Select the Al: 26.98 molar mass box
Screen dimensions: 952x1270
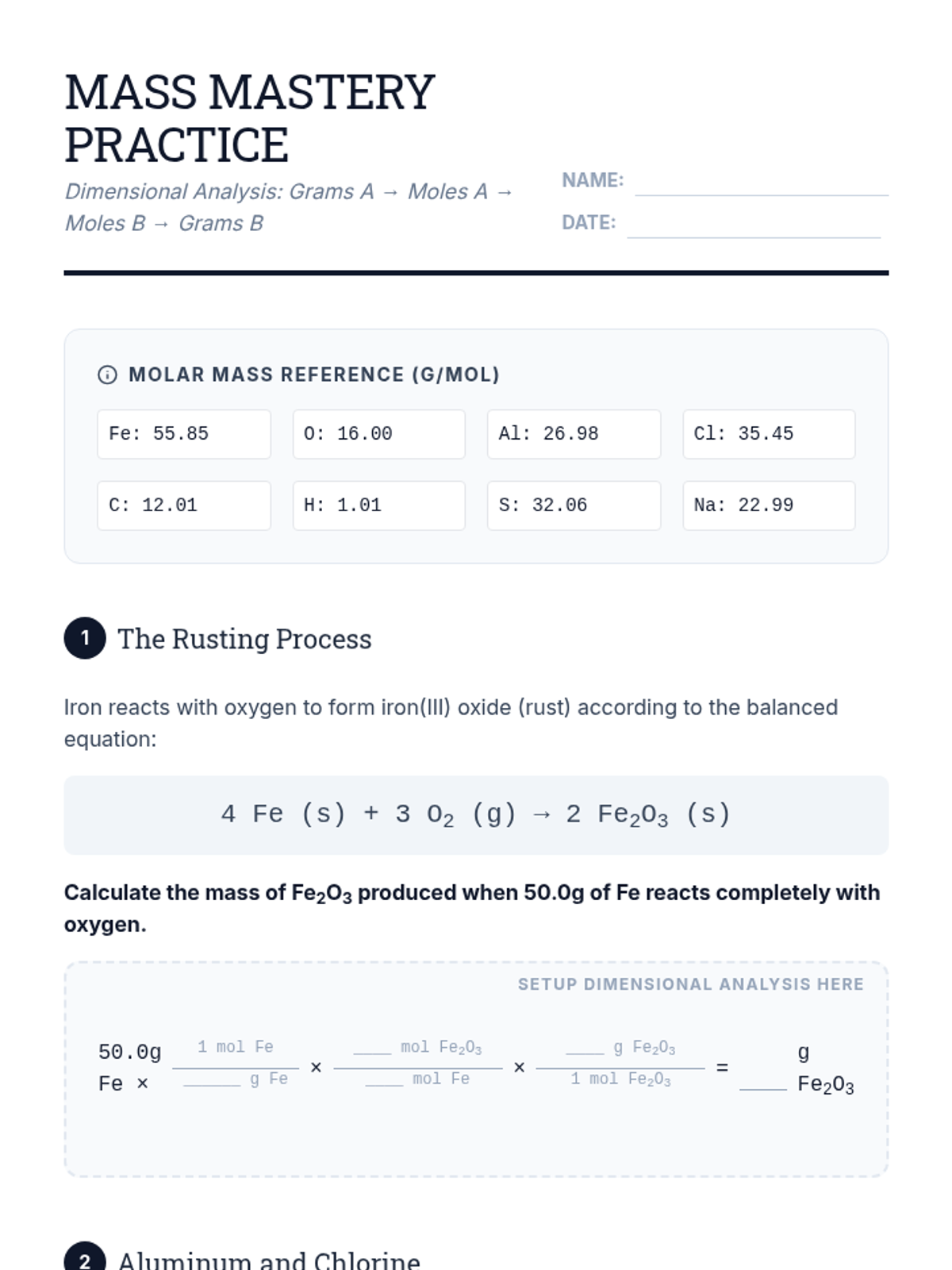tap(574, 434)
